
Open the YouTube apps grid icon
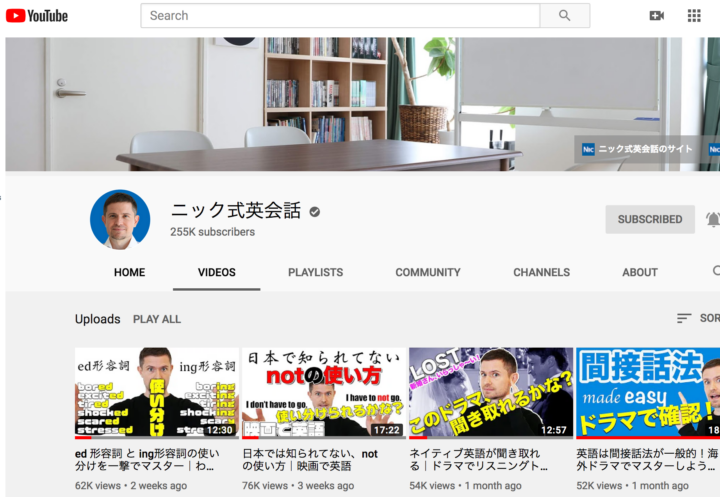694,16
